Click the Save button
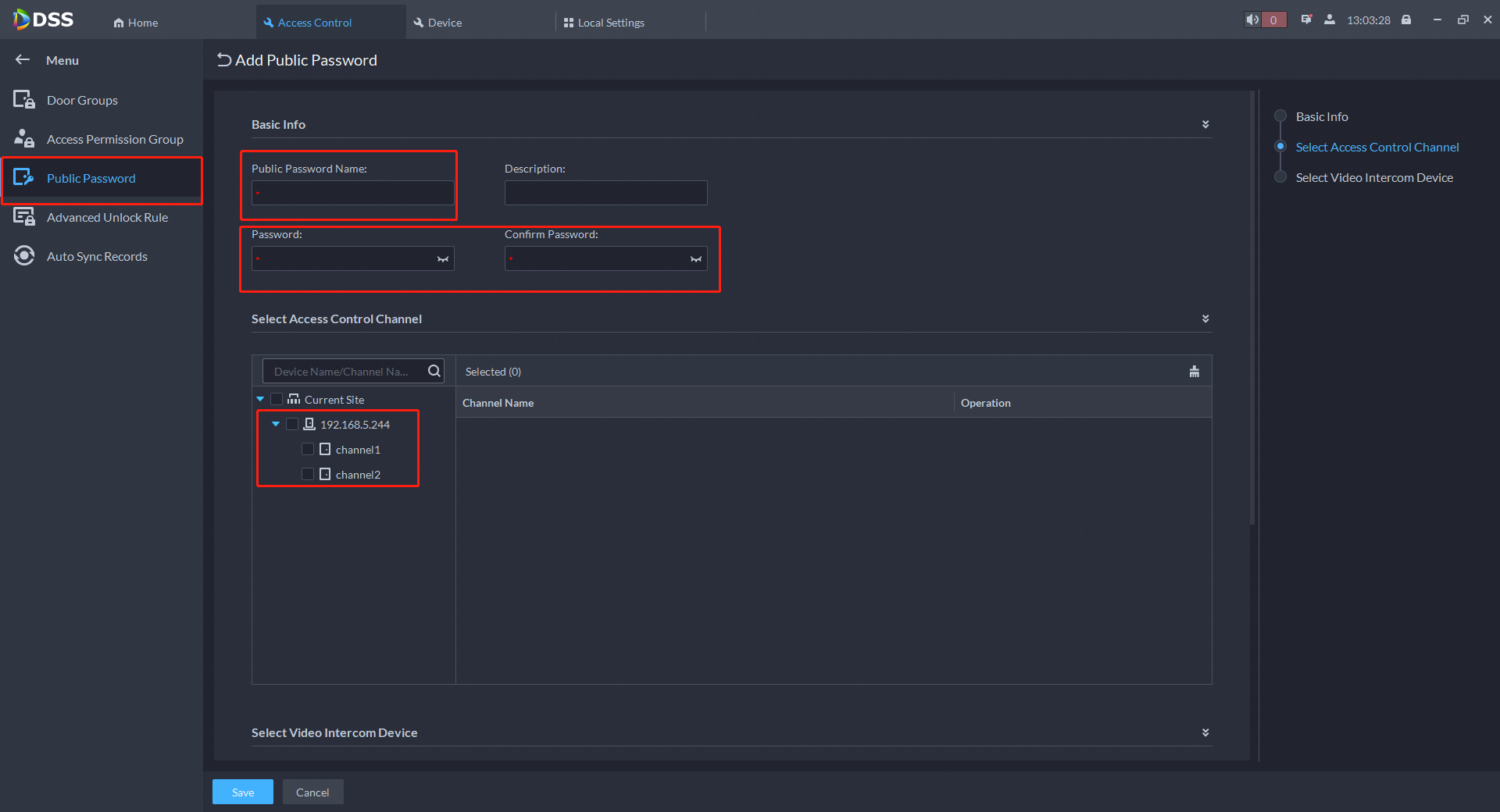This screenshot has width=1500, height=812. pyautogui.click(x=243, y=792)
